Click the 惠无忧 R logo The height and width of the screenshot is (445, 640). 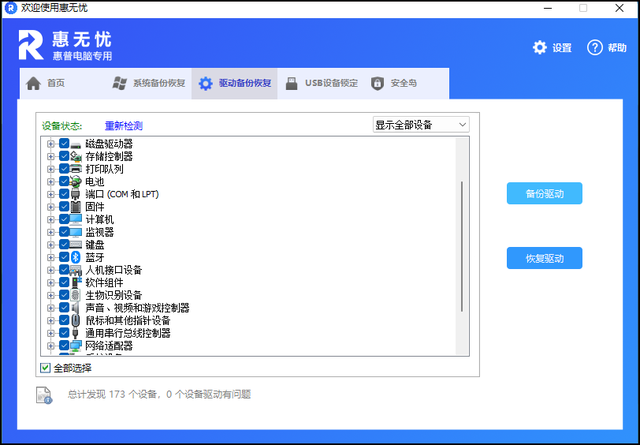point(31,45)
